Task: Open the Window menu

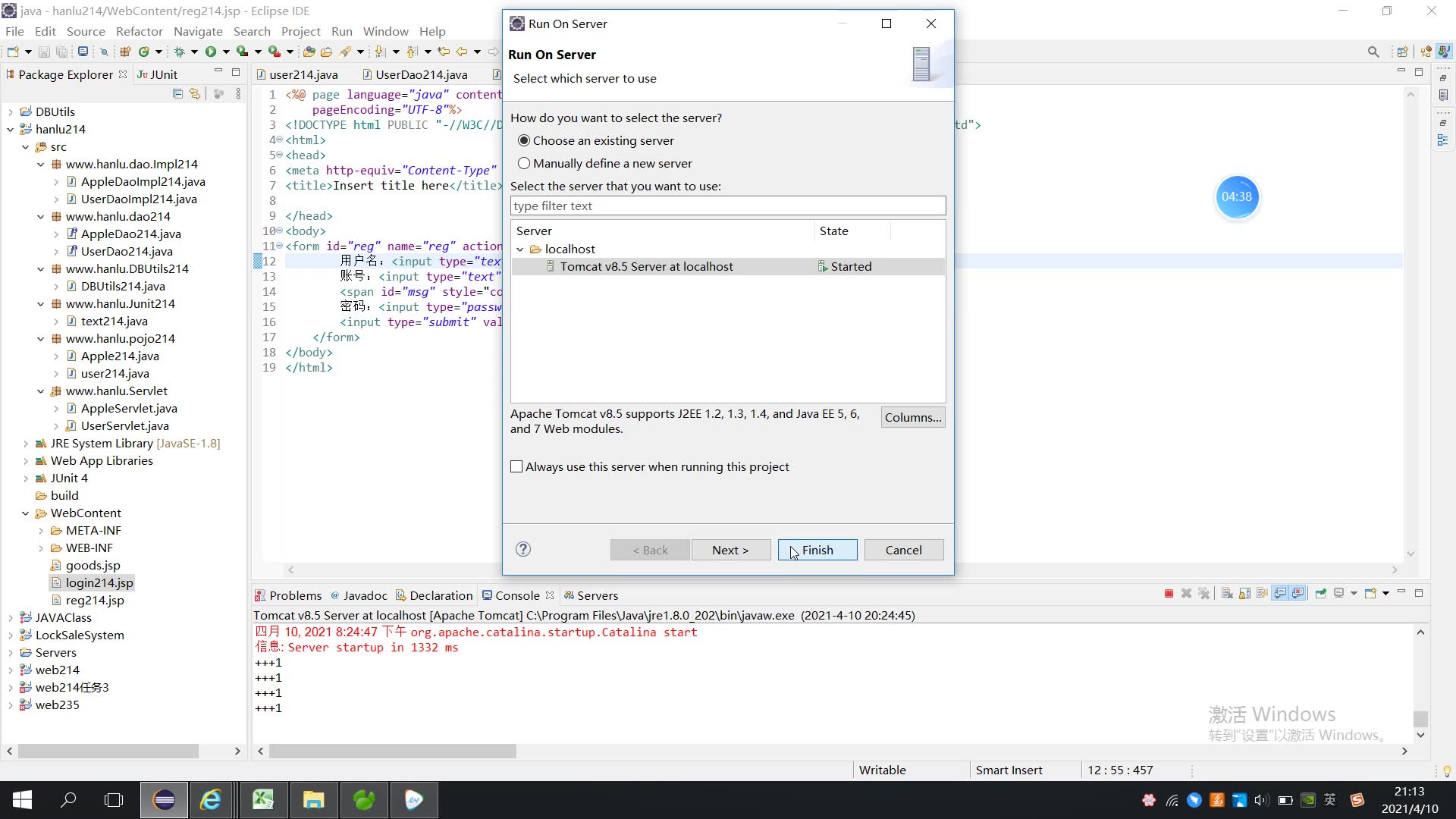Action: [385, 31]
